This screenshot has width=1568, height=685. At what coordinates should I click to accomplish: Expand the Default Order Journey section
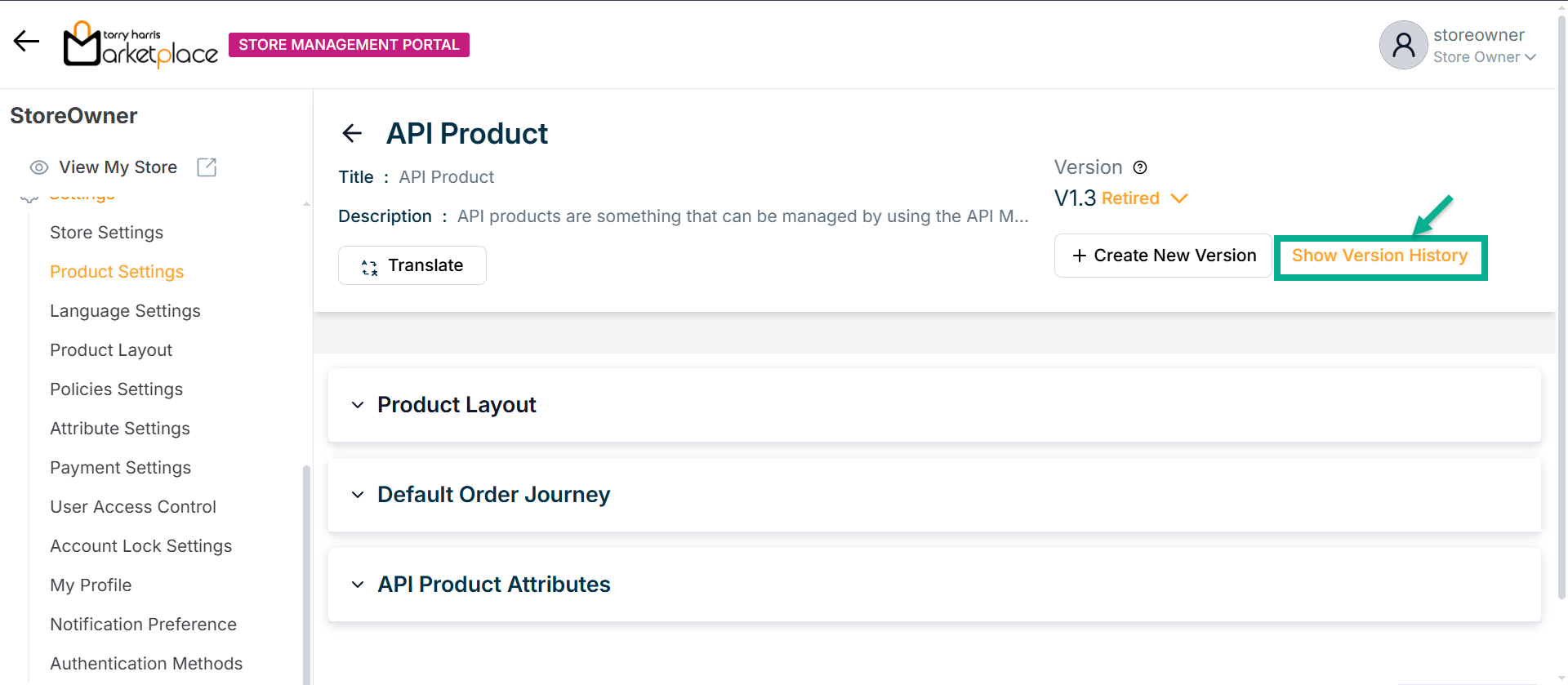pyautogui.click(x=358, y=495)
